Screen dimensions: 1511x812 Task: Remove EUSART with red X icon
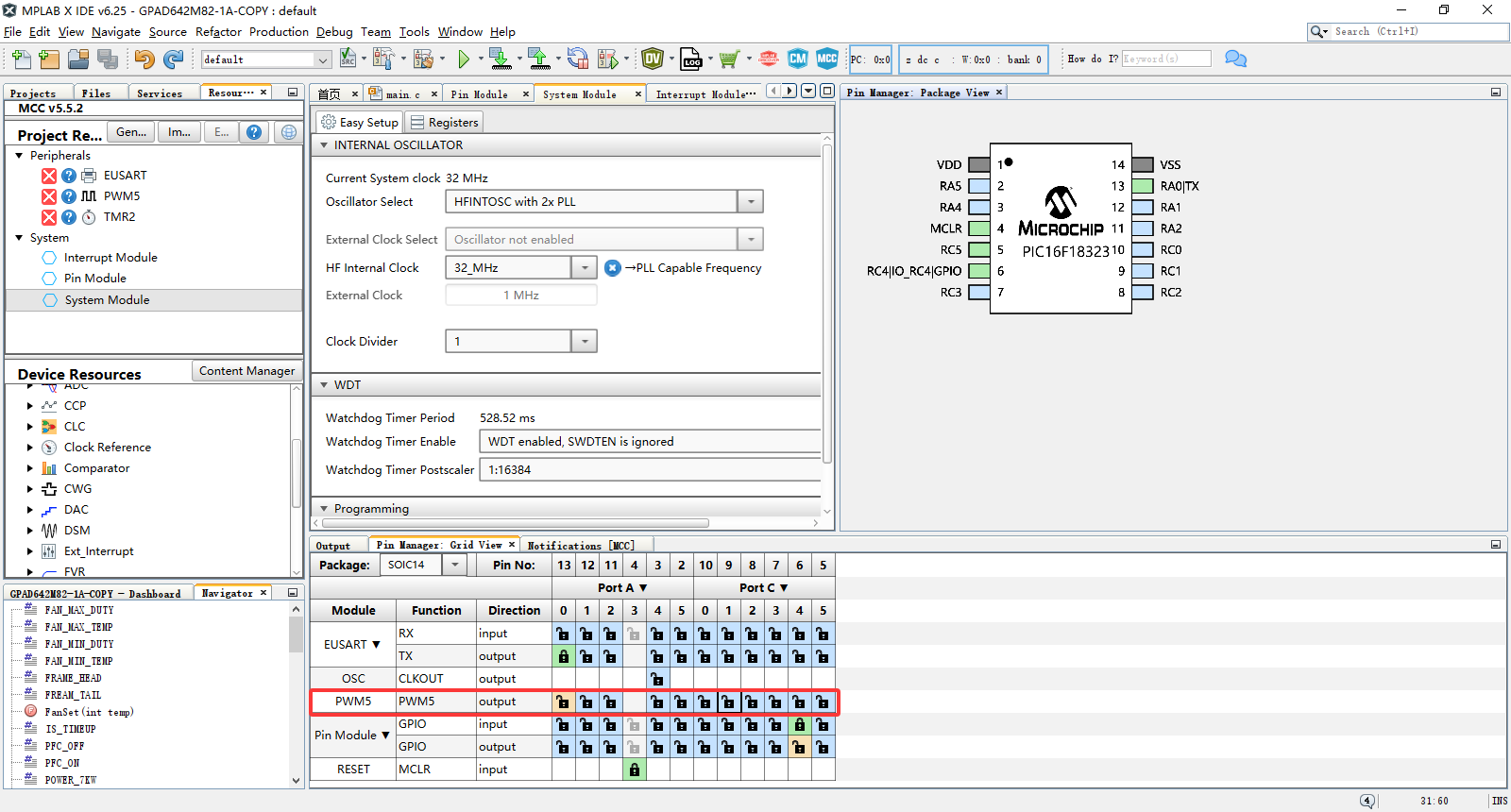(49, 176)
